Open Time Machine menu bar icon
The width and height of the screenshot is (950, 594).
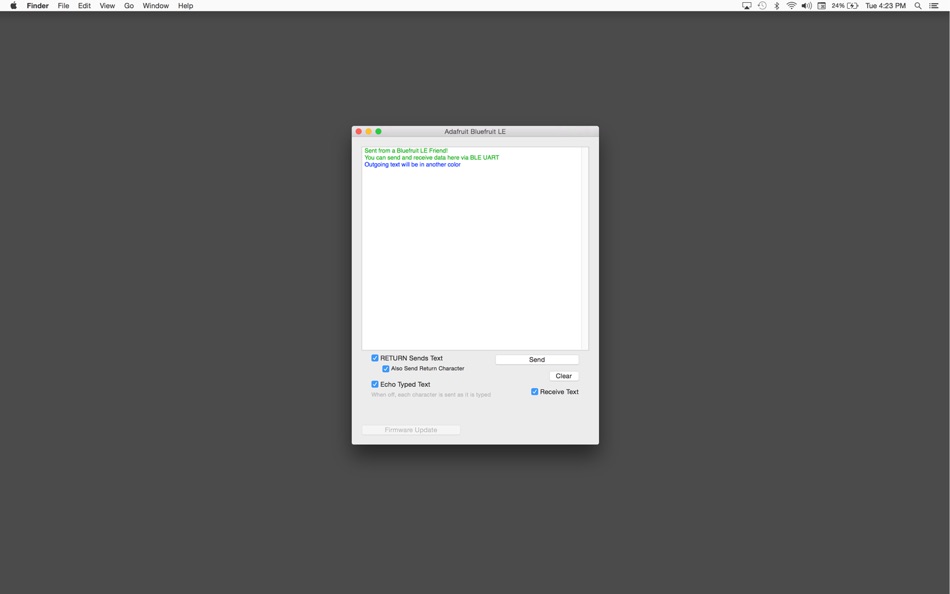[762, 5]
